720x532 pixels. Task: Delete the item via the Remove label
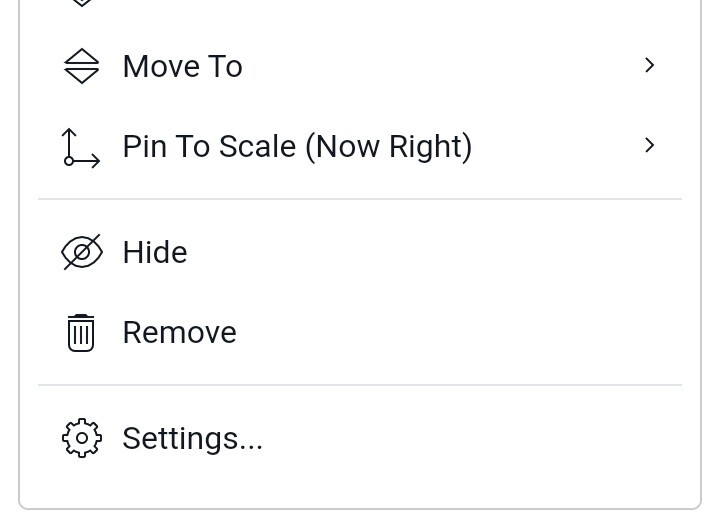tap(179, 333)
